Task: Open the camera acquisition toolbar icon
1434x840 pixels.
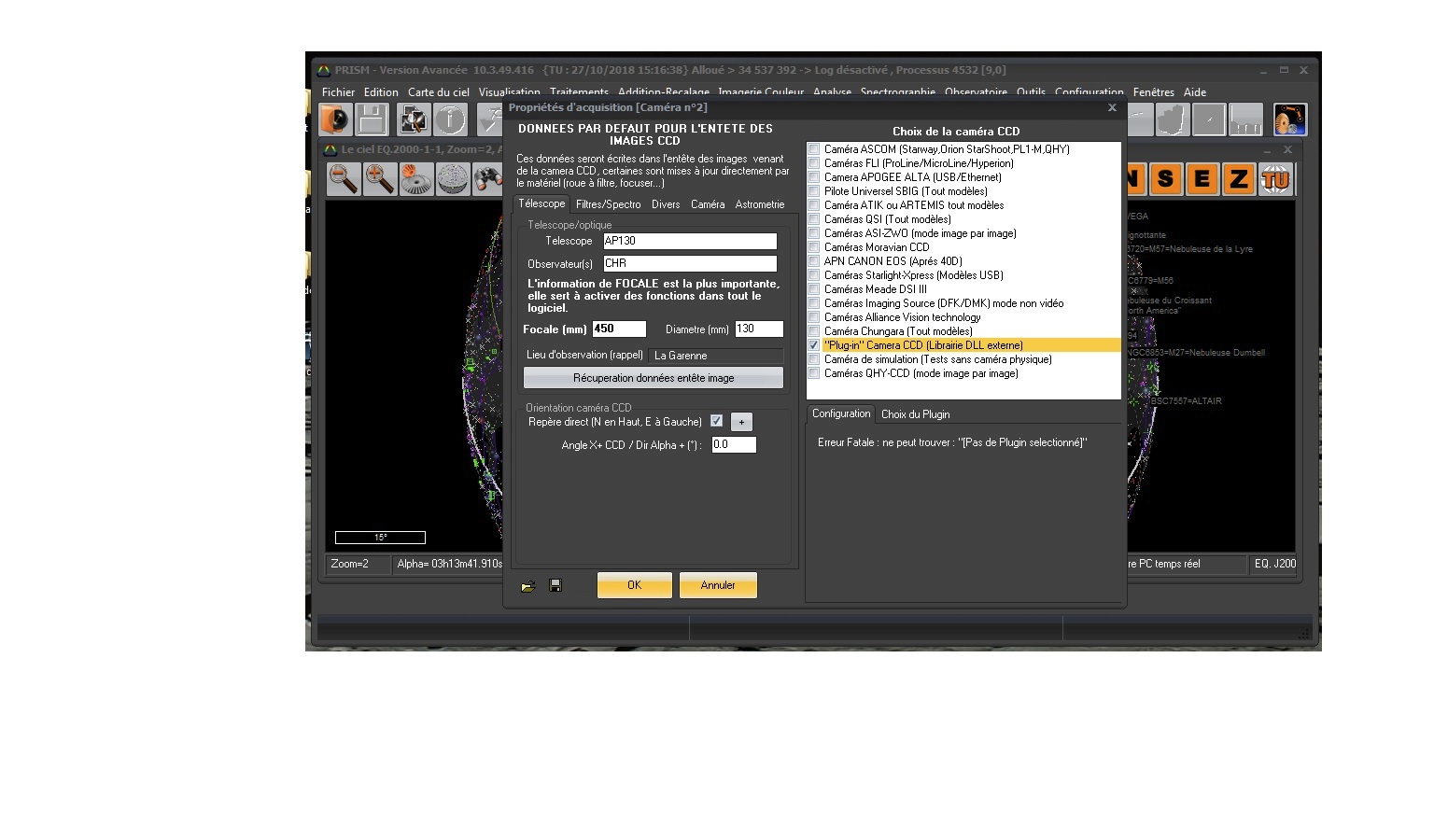Action: (335, 119)
